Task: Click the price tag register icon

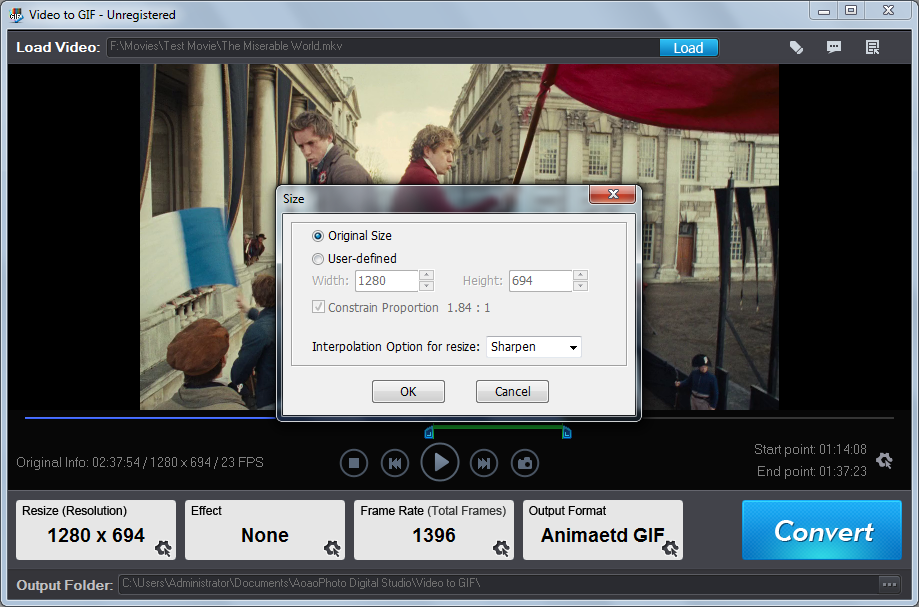Action: pos(796,47)
